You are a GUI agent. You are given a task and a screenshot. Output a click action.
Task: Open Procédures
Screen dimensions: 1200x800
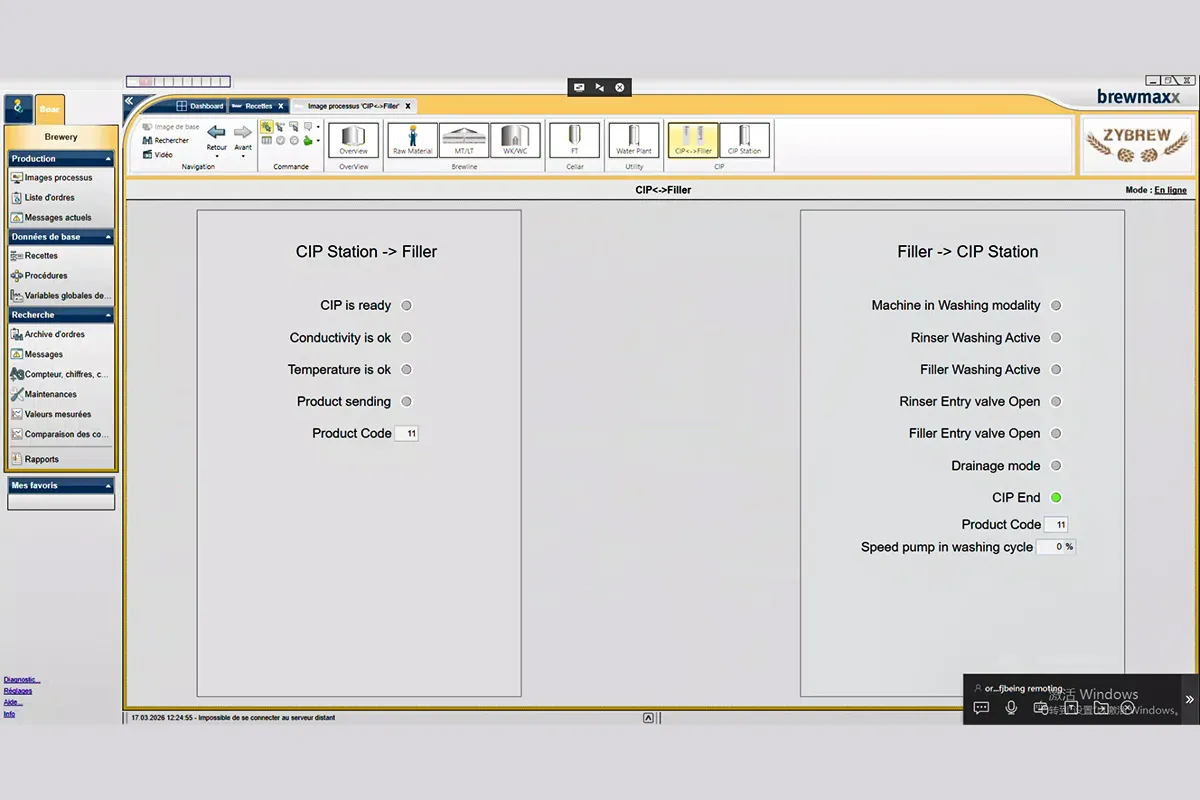click(40, 276)
